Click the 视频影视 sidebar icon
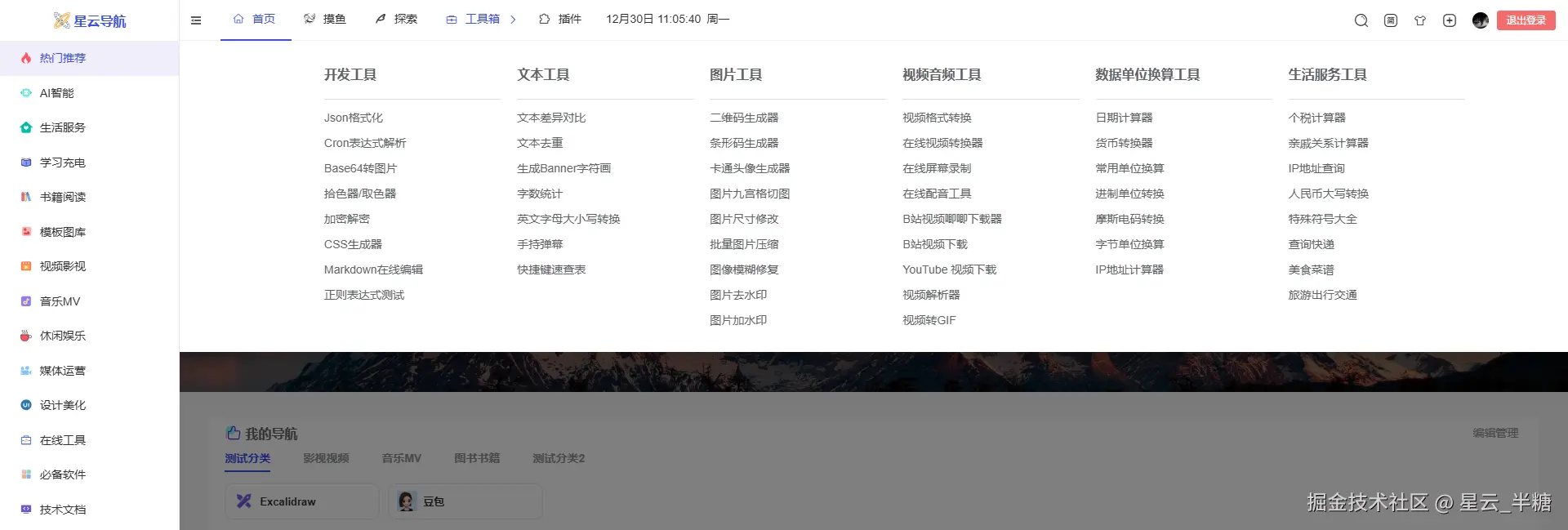This screenshot has width=1568, height=530. click(26, 266)
